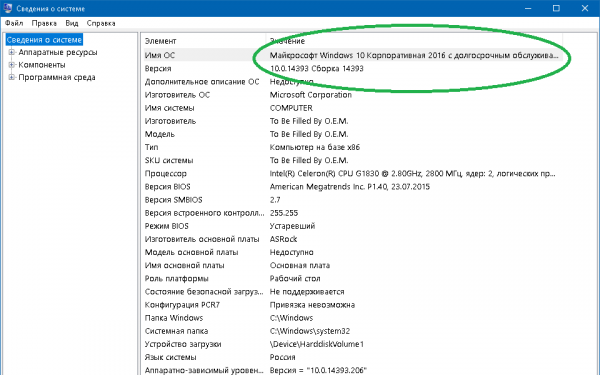Select the Модель row label
The height and width of the screenshot is (375, 600).
(159, 134)
